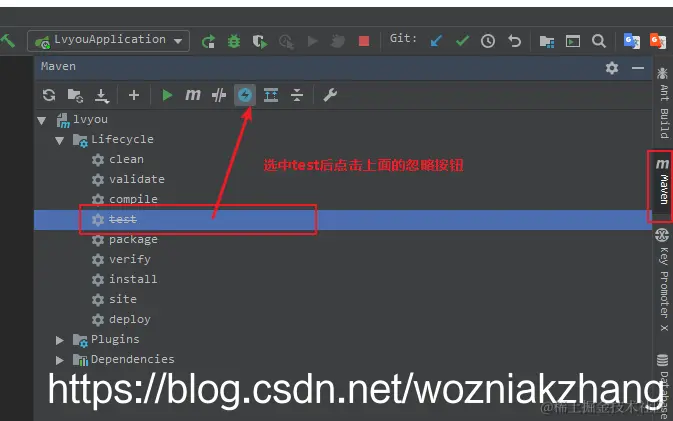Toggle Offline Mode in Maven toolbar
Image resolution: width=673 pixels, height=421 pixels.
pyautogui.click(x=219, y=95)
